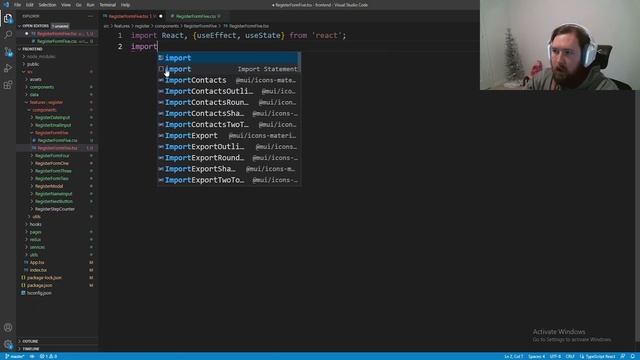Open the Accounts icon in activity bar
The image size is (640, 360).
pos(8,327)
